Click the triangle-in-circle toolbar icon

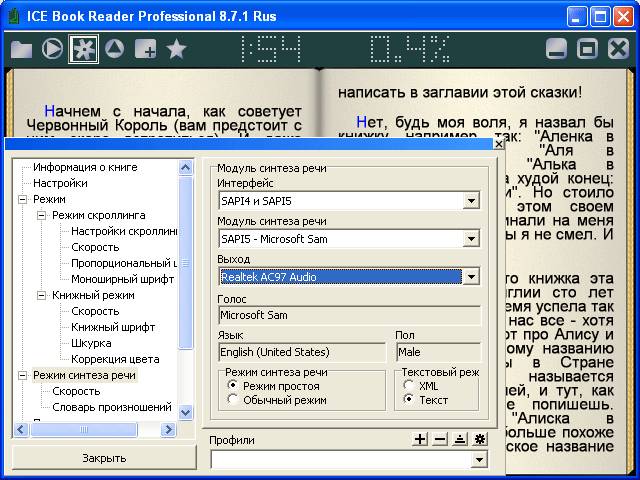pyautogui.click(x=114, y=48)
